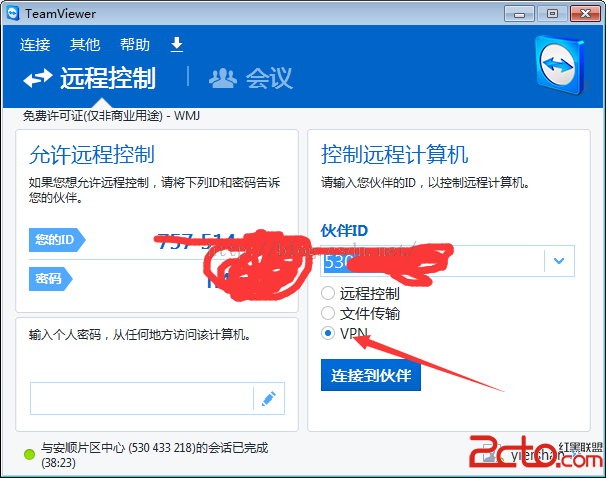
Task: Select the 远程控制 radio option
Action: (x=328, y=293)
